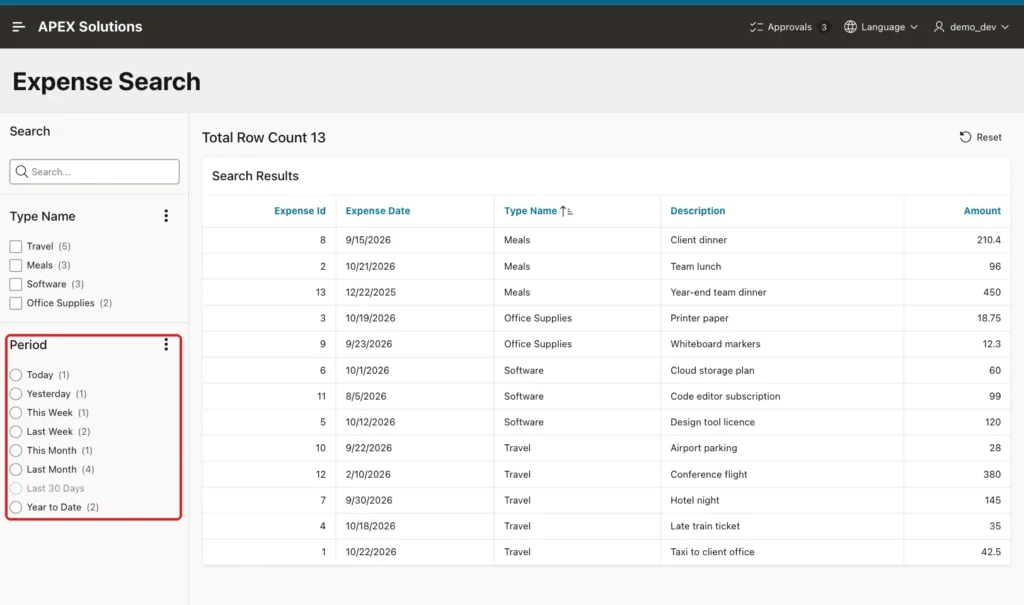
Task: Check the Travel checkbox
Action: pos(16,246)
